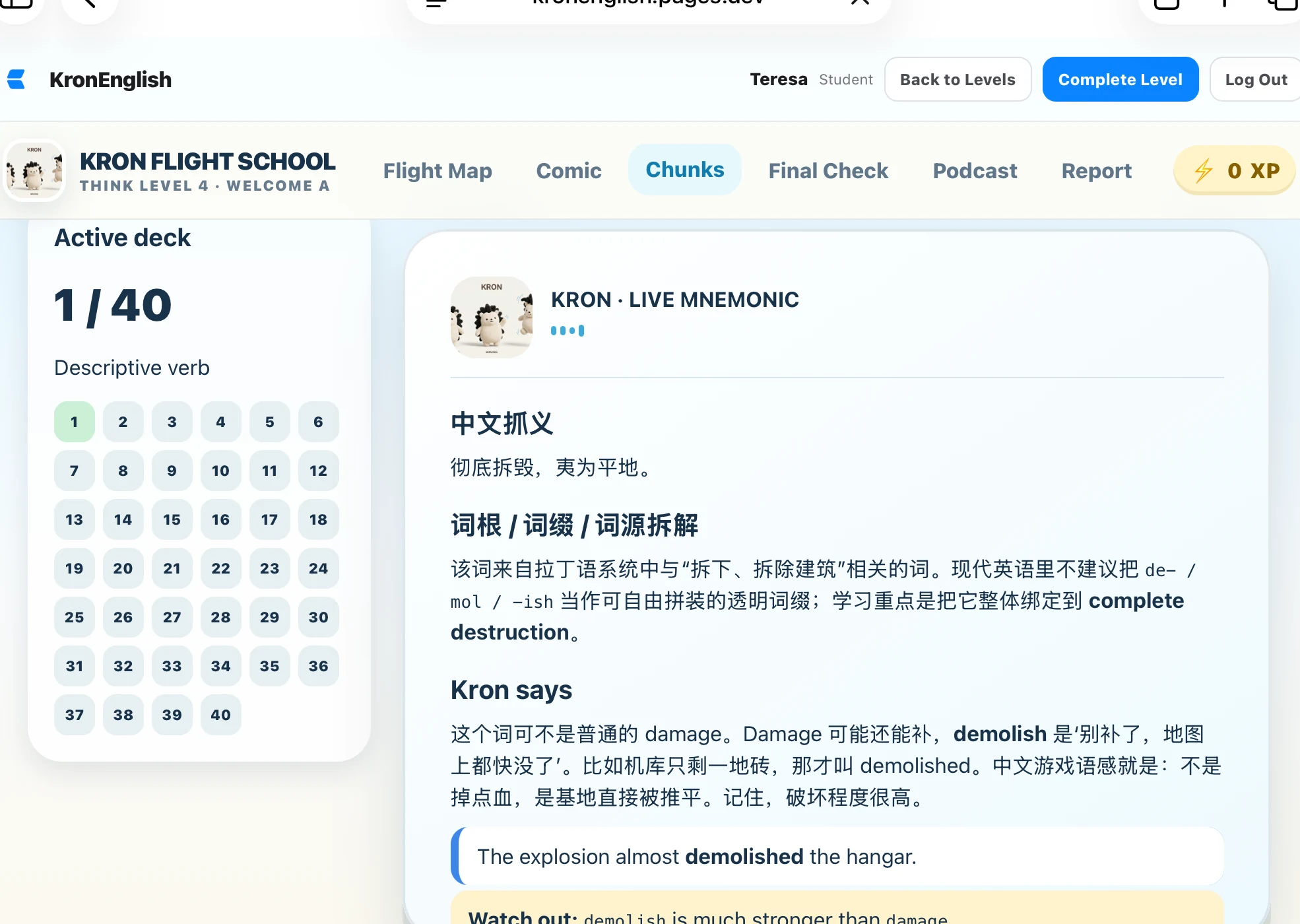This screenshot has width=1300, height=924.
Task: Select deck card 3
Action: click(172, 422)
